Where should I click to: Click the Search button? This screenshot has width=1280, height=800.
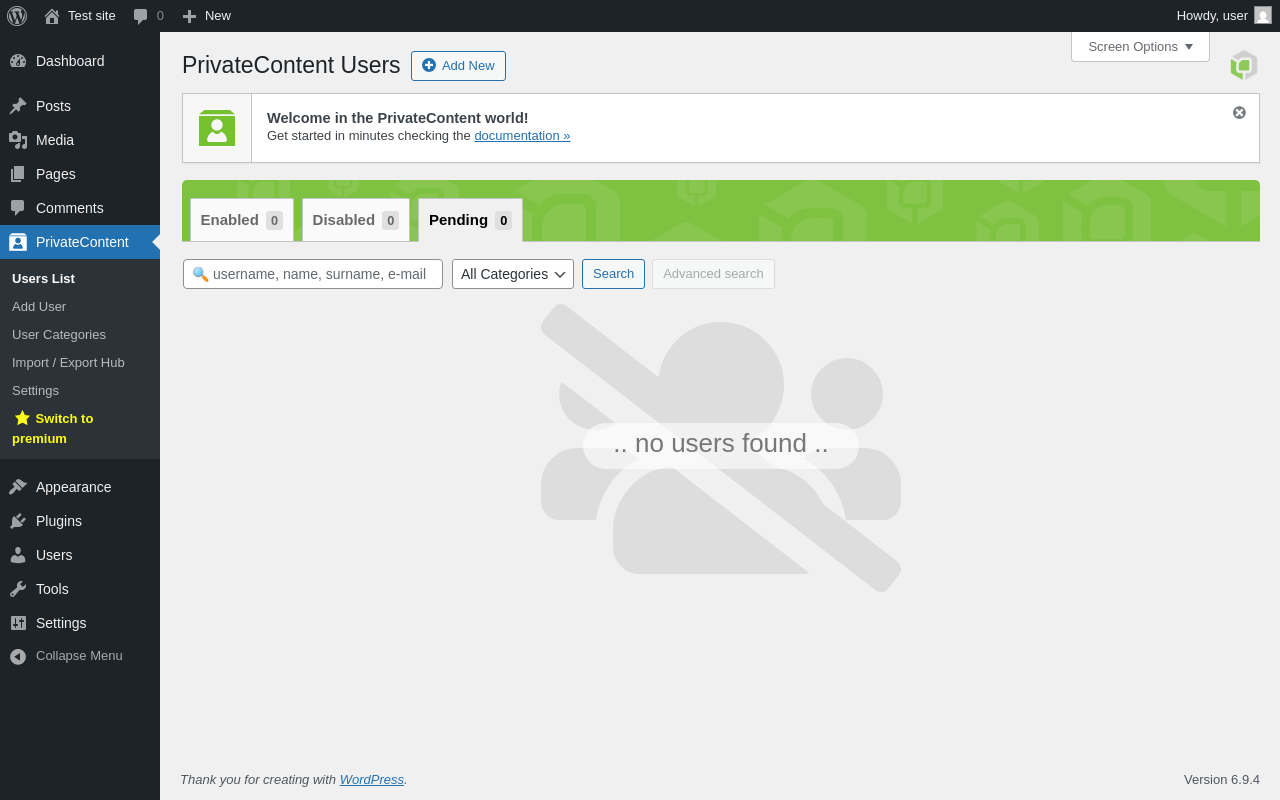[x=613, y=274]
